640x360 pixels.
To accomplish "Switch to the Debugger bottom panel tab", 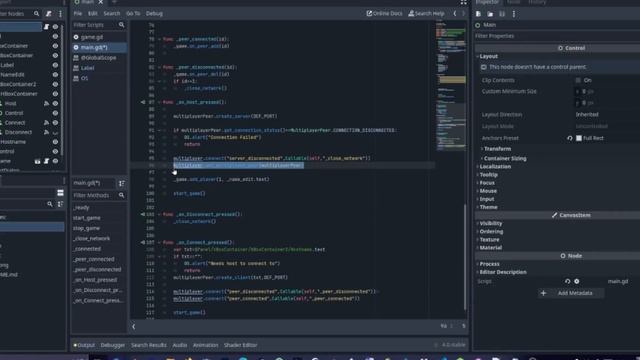I will tap(113, 345).
